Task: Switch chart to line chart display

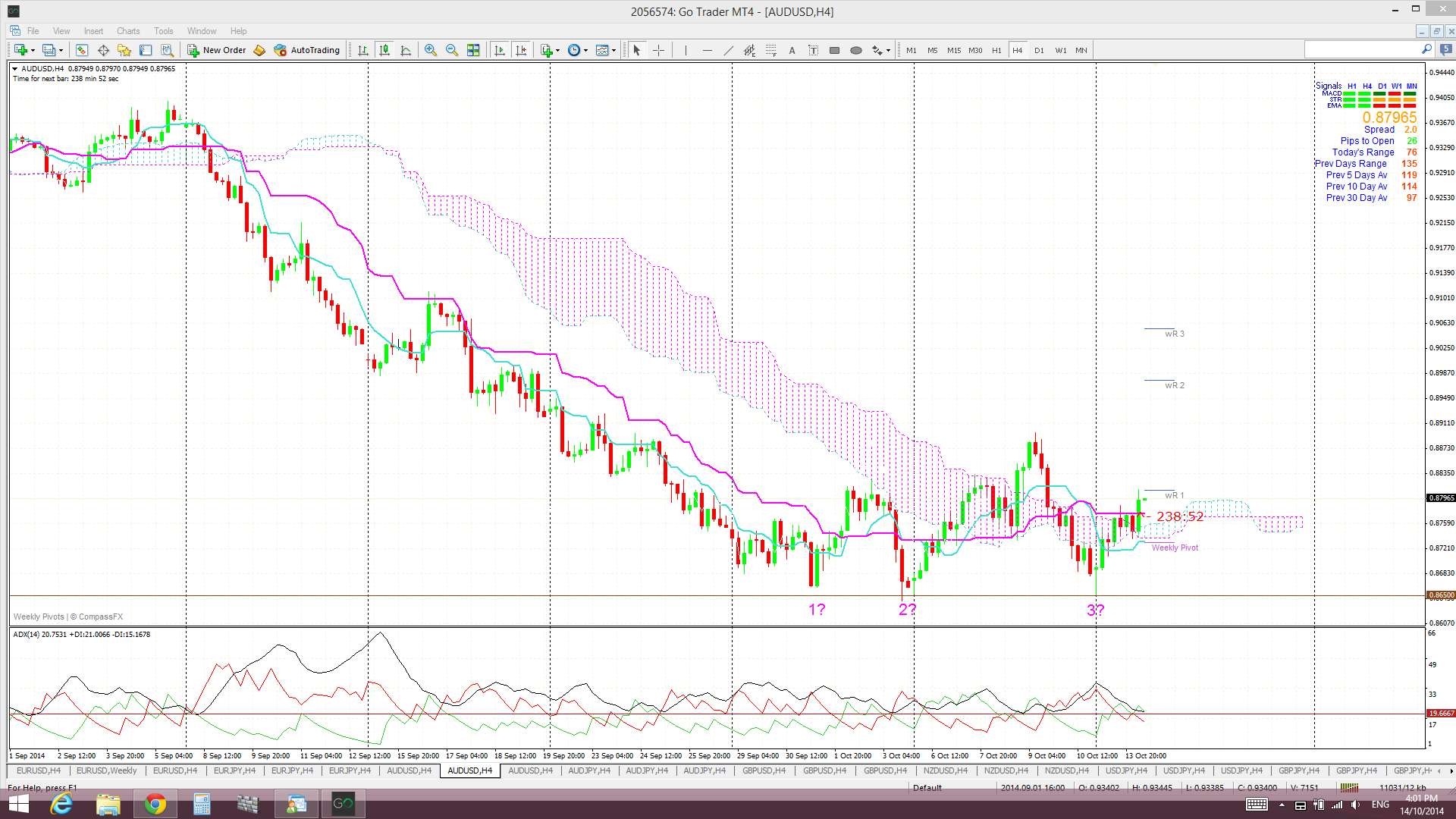Action: tap(406, 50)
